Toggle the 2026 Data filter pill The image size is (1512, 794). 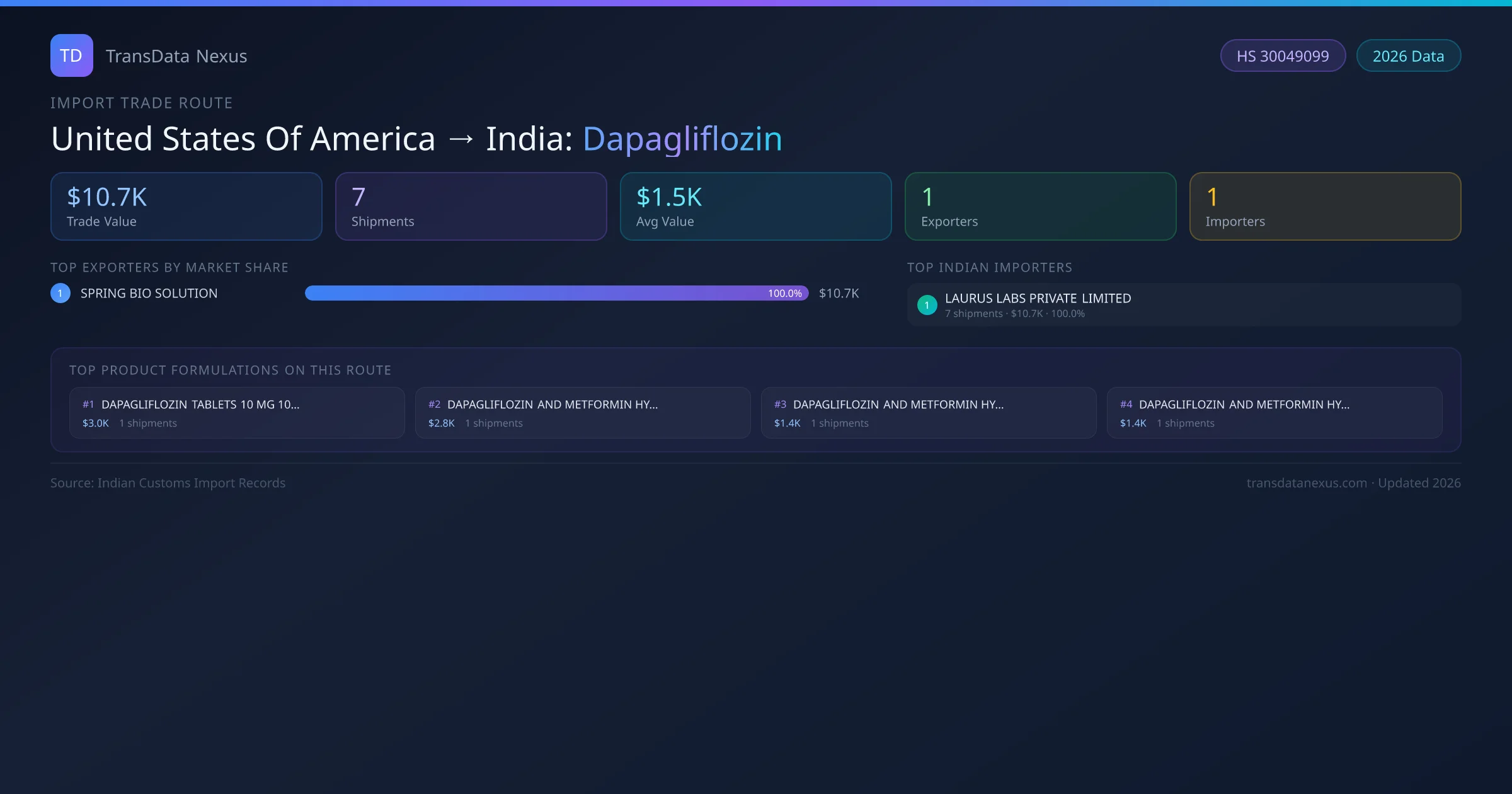pos(1408,55)
